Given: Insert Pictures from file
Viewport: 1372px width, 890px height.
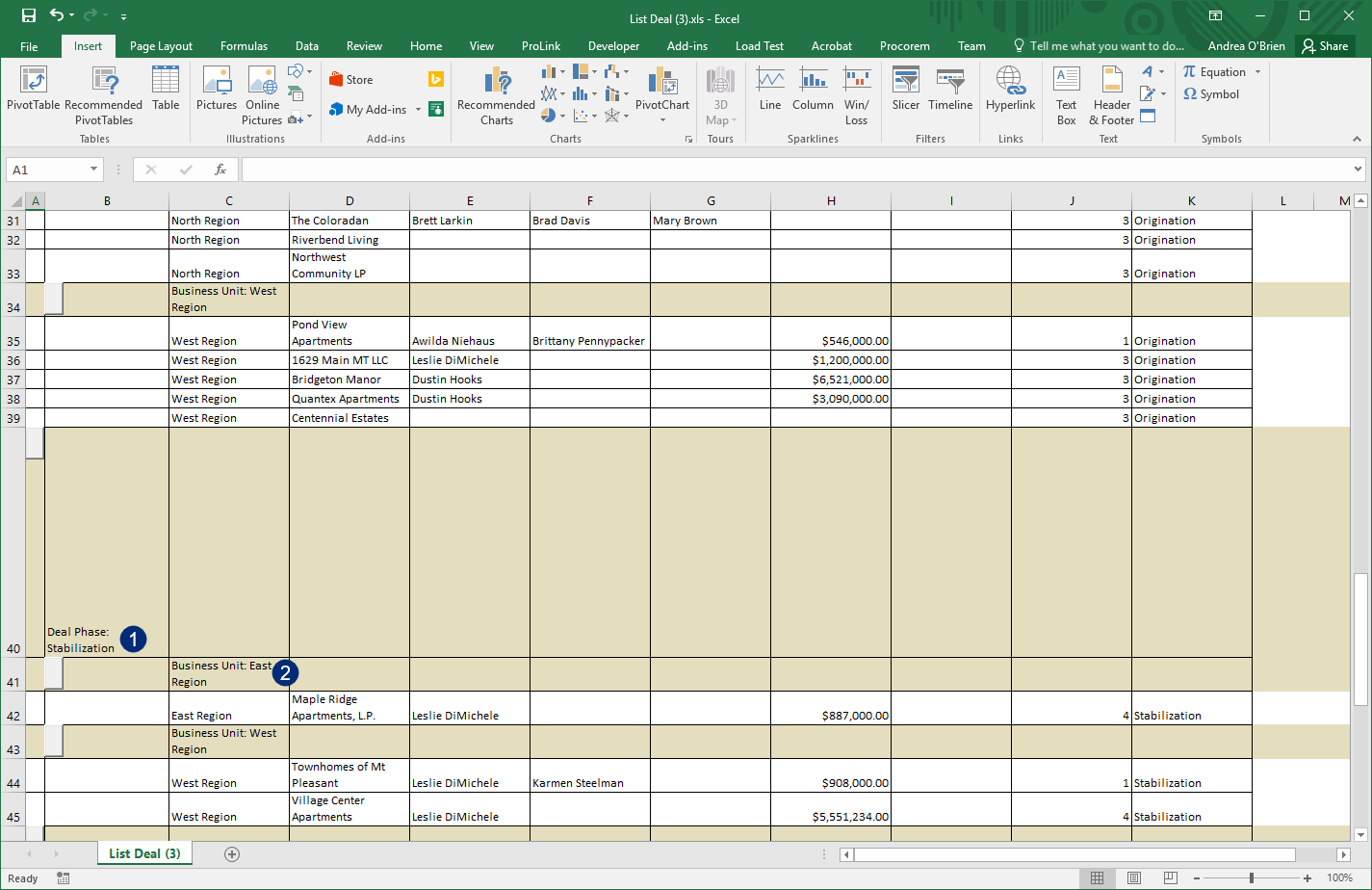Looking at the screenshot, I should (x=217, y=89).
